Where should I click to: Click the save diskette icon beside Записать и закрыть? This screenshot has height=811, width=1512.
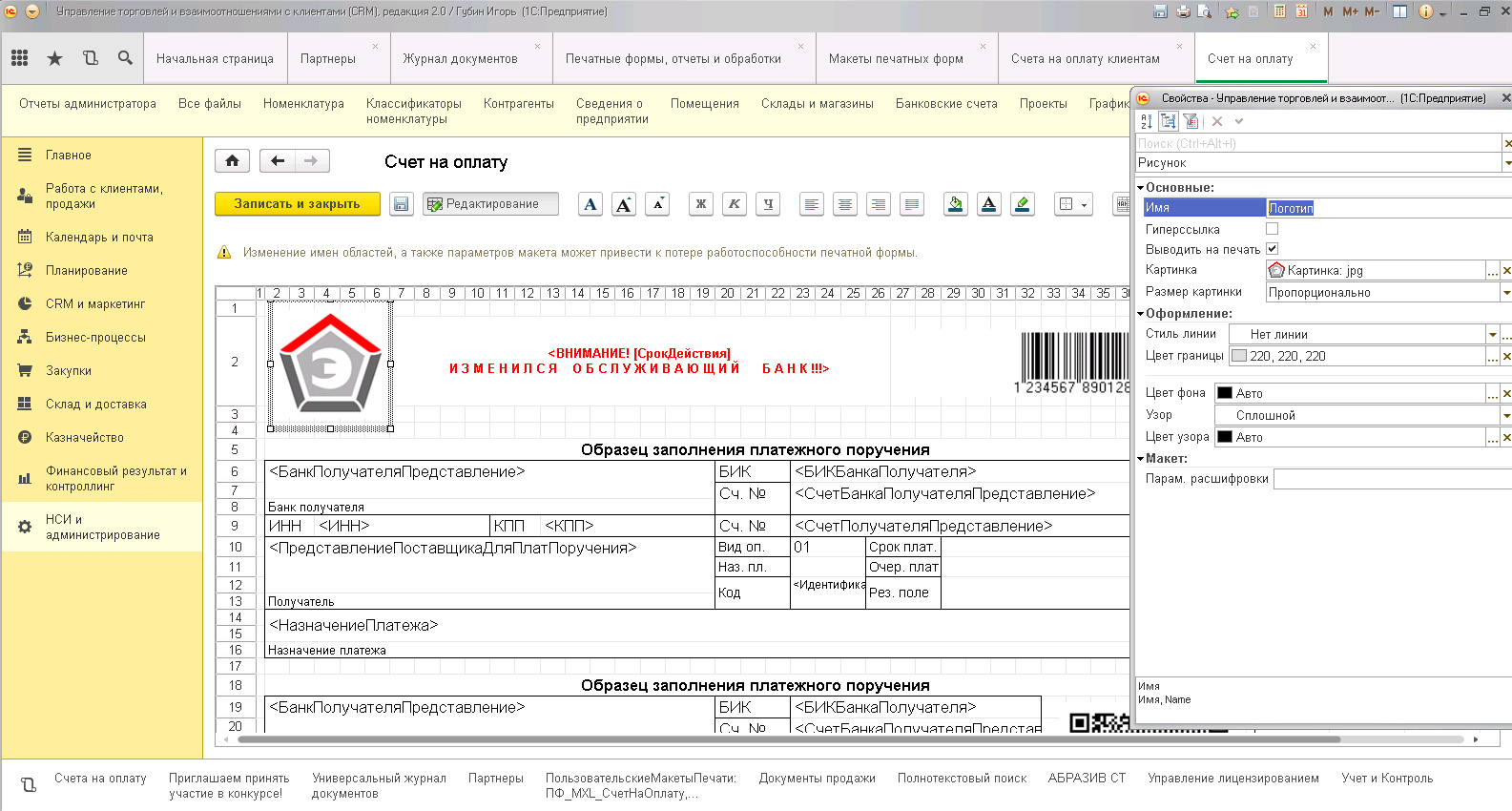coord(401,204)
